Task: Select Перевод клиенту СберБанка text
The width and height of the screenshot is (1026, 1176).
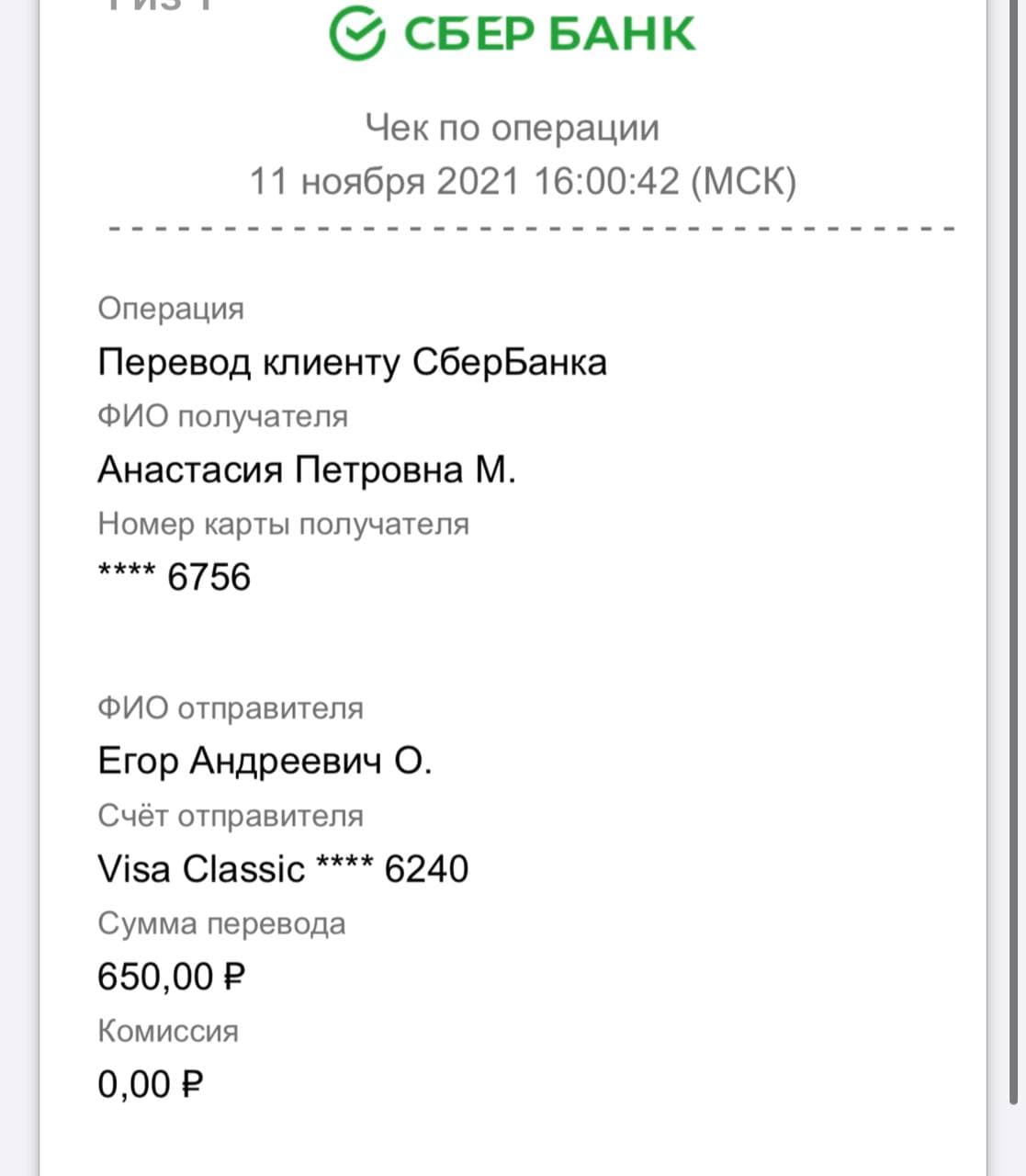Action: pyautogui.click(x=352, y=362)
